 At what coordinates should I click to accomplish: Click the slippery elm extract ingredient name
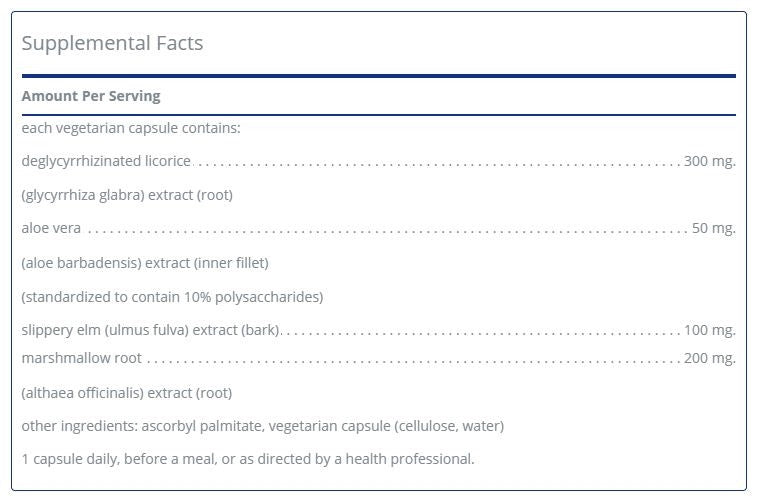click(151, 330)
